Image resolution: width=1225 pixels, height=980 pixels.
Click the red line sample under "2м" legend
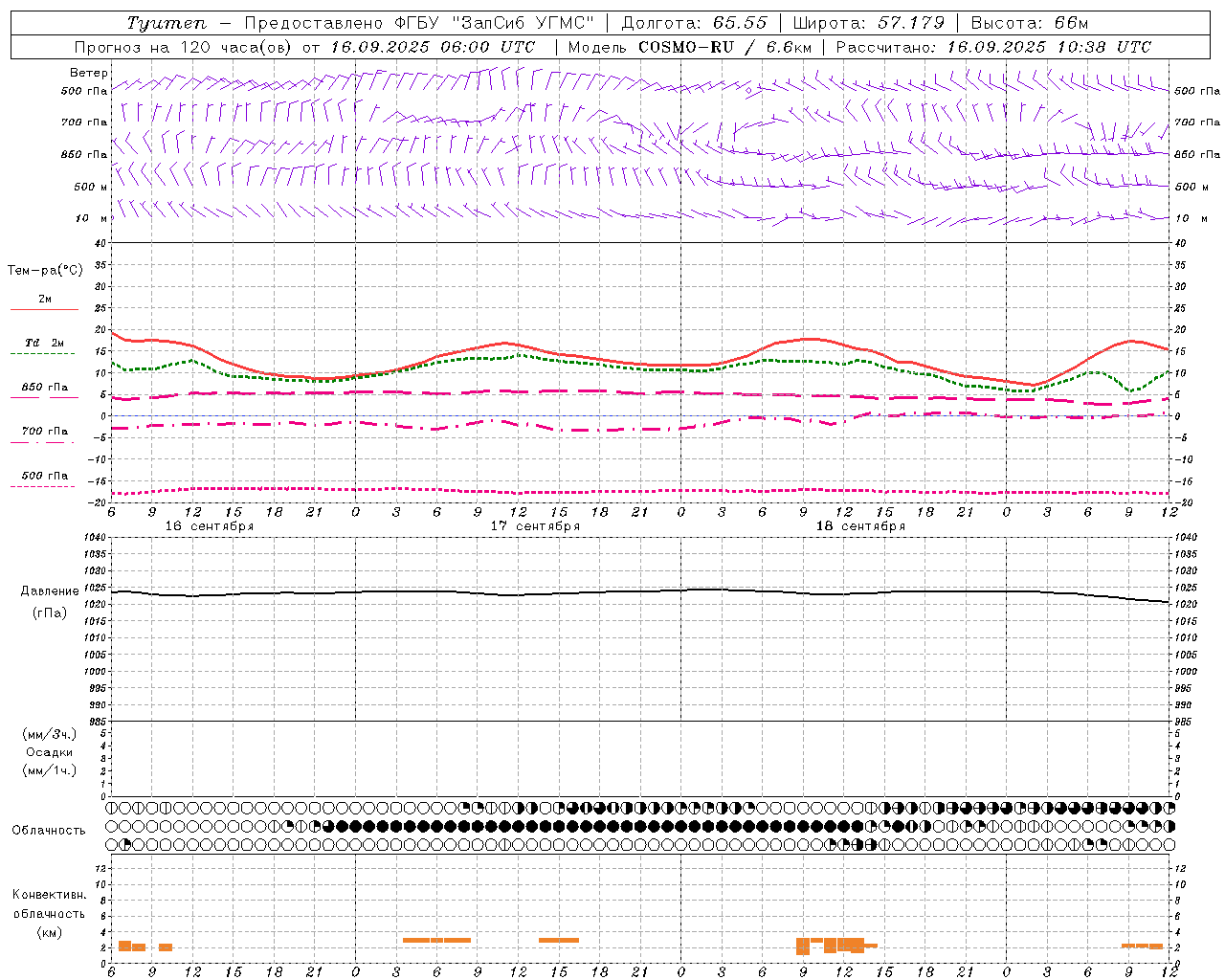[x=44, y=310]
